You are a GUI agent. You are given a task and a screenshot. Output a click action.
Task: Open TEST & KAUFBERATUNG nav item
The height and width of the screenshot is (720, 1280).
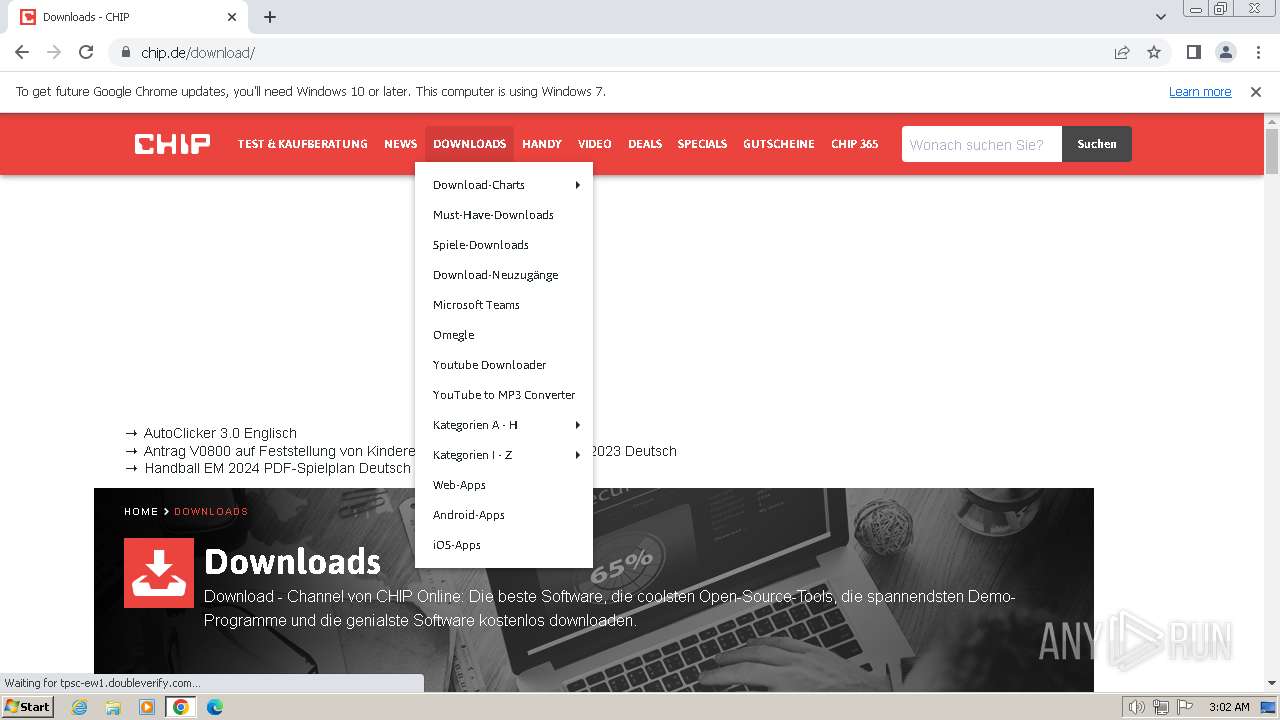[302, 144]
